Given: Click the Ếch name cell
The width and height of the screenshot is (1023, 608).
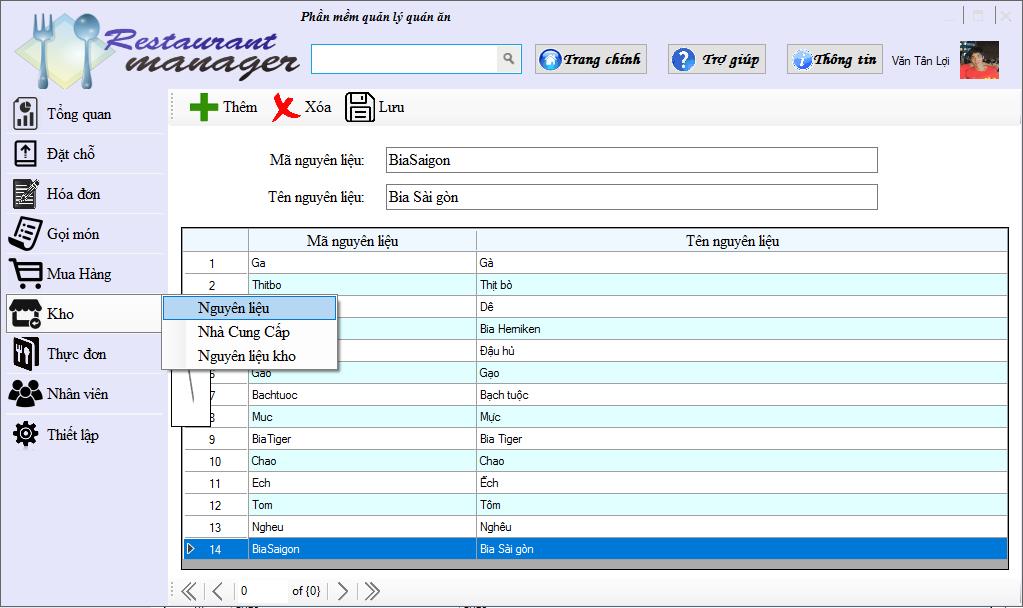Looking at the screenshot, I should tap(742, 483).
